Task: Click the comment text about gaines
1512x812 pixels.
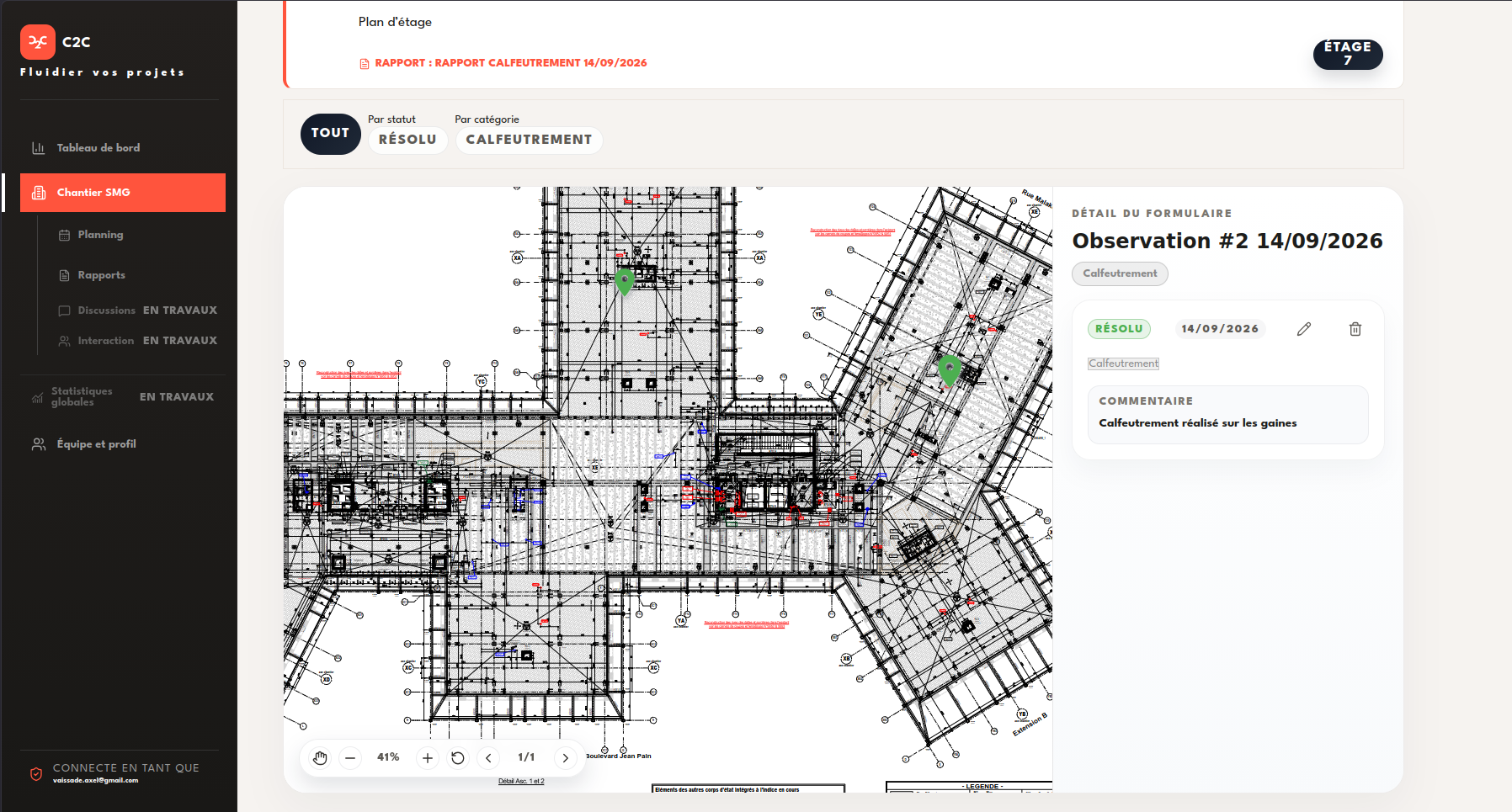Action: (1197, 423)
